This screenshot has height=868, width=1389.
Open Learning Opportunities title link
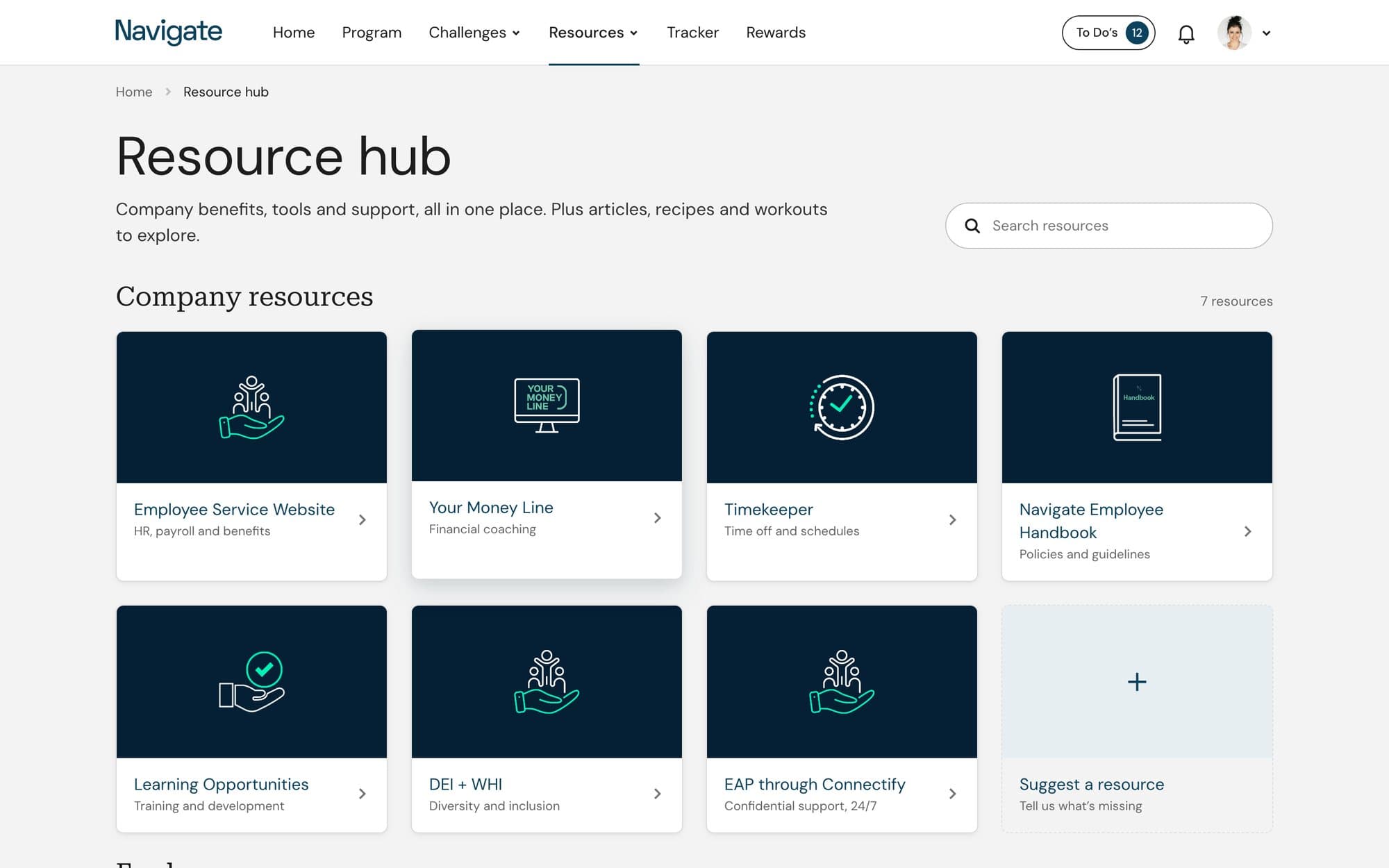pos(221,784)
